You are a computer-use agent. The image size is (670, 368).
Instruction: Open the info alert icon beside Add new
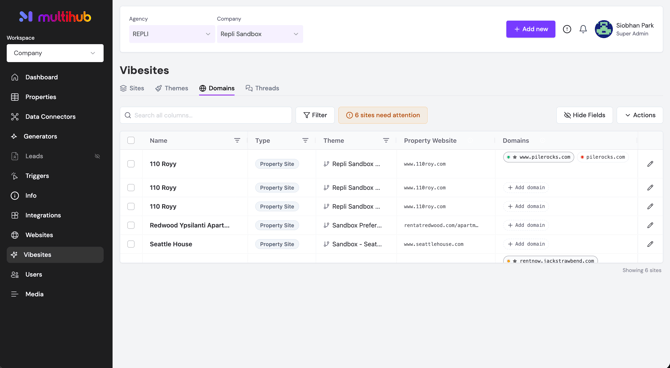[567, 29]
